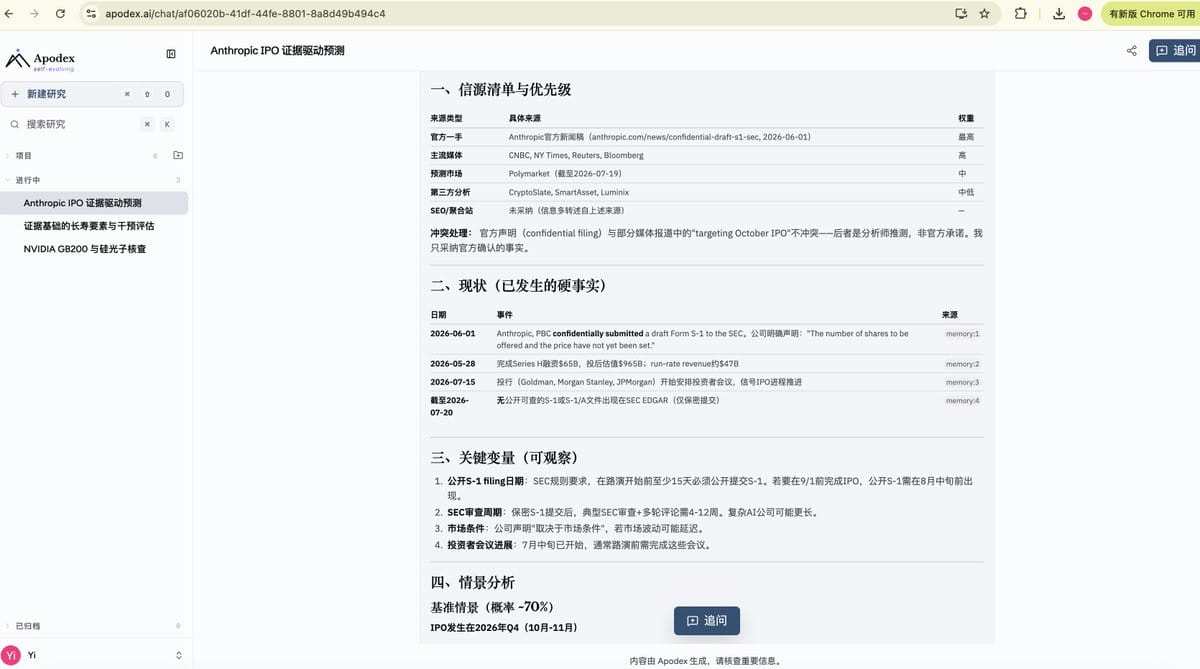Click the 基准情景（概率 ~70%）subheading
Screen dimensions: 1200x669
[492, 607]
